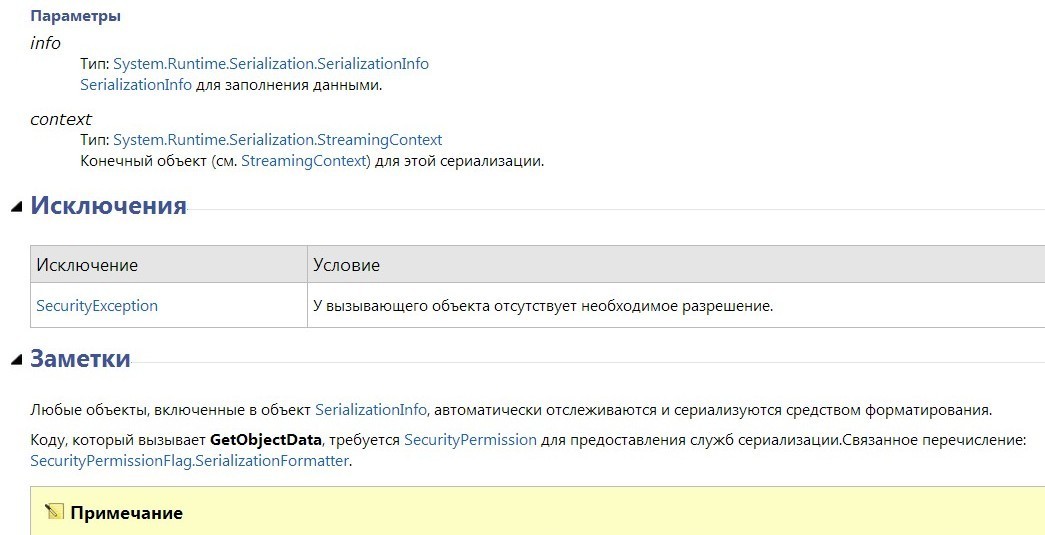Click the Исключения heading
The height and width of the screenshot is (535, 1045).
108,206
